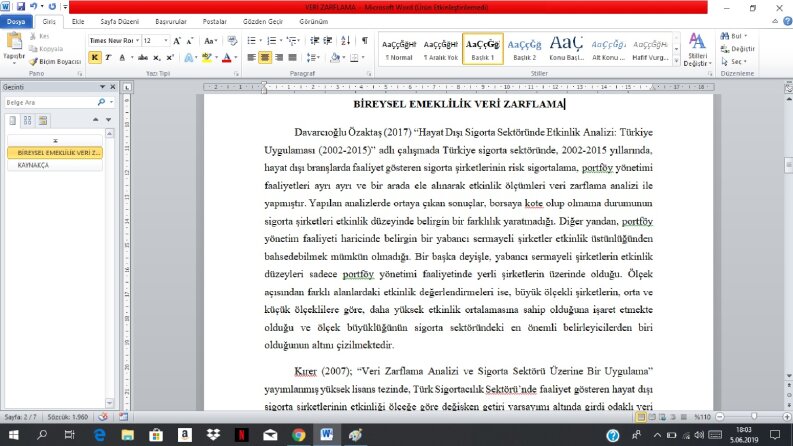Sort text A-Z icon
This screenshot has height=446, width=793.
point(345,40)
